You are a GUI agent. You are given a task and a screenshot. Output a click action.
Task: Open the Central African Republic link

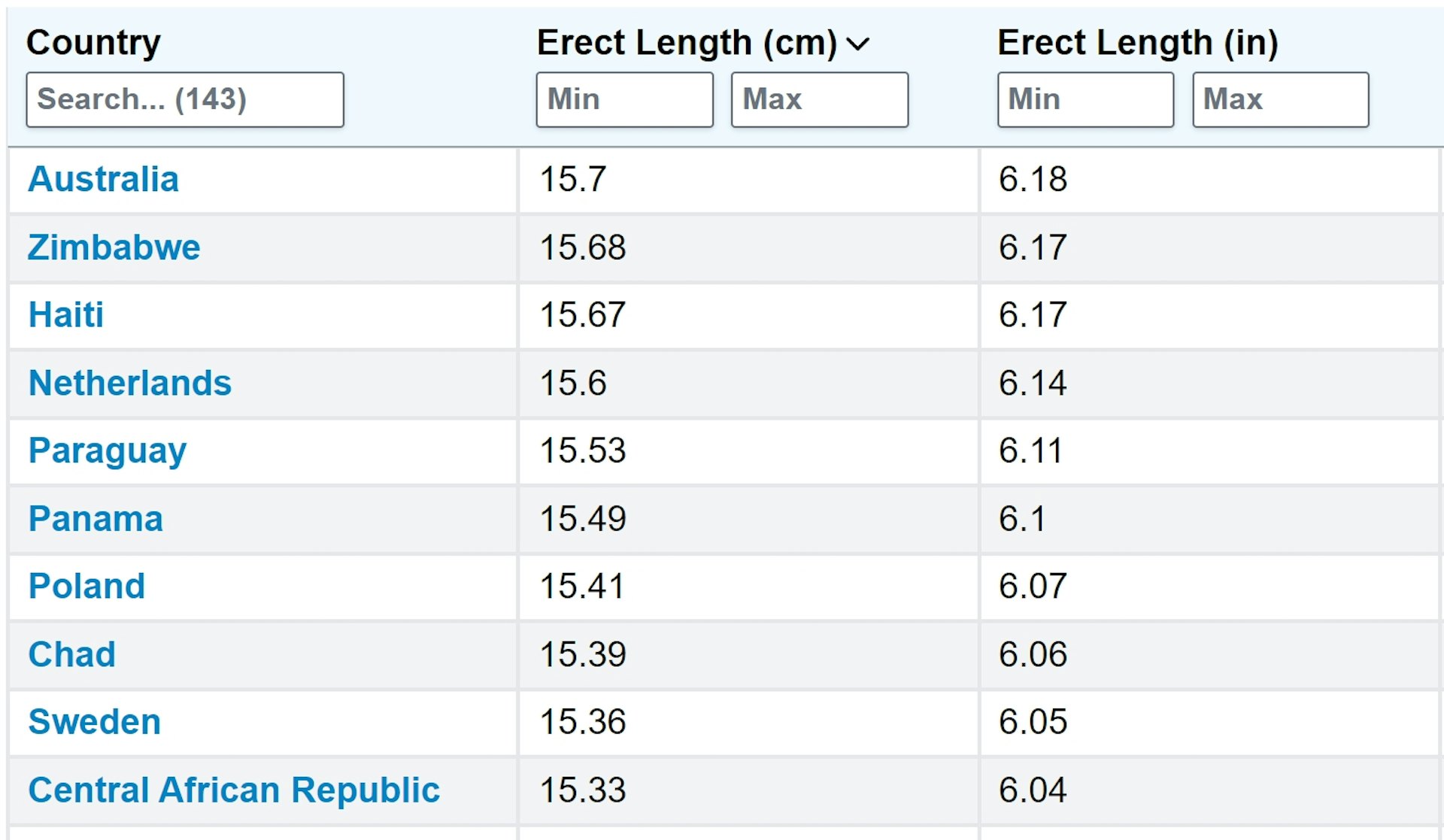coord(234,790)
